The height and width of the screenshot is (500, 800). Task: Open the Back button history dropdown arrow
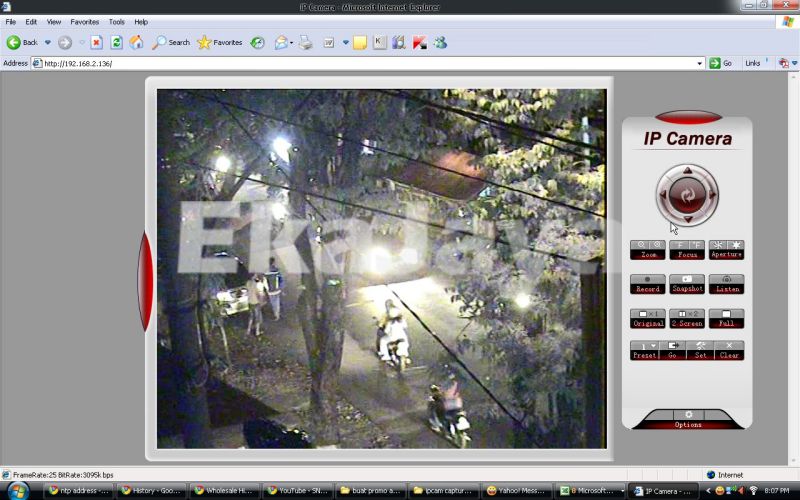coord(47,42)
